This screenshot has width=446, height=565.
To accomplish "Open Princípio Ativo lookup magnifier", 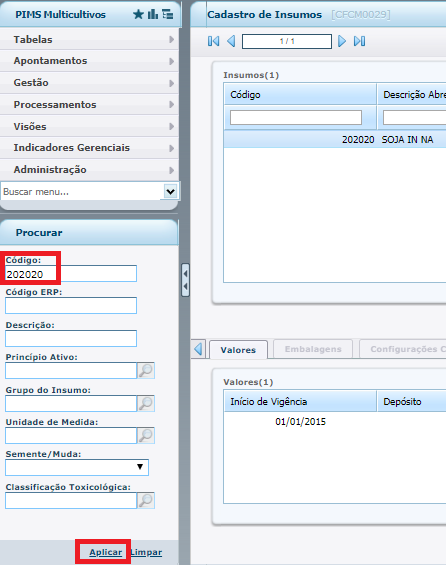I will click(x=146, y=370).
